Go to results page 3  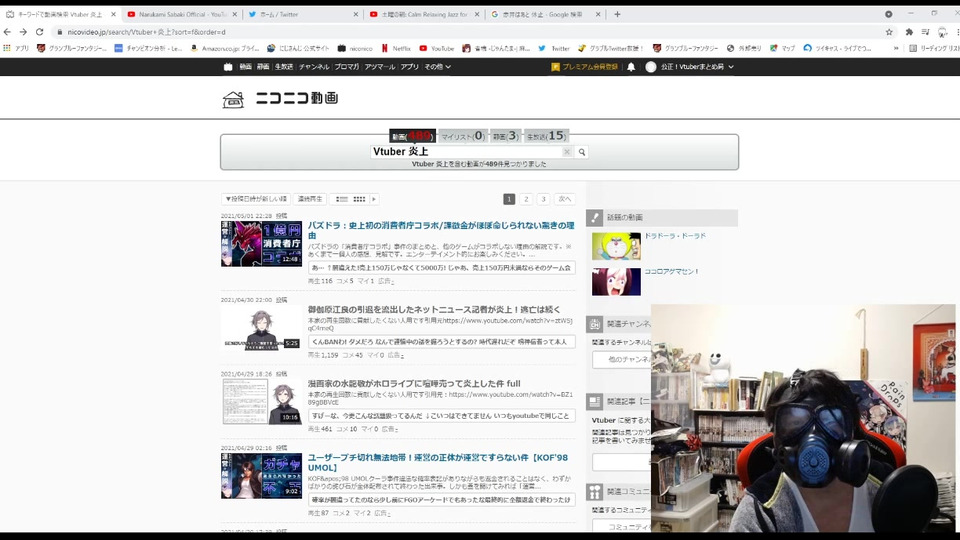pyautogui.click(x=543, y=199)
